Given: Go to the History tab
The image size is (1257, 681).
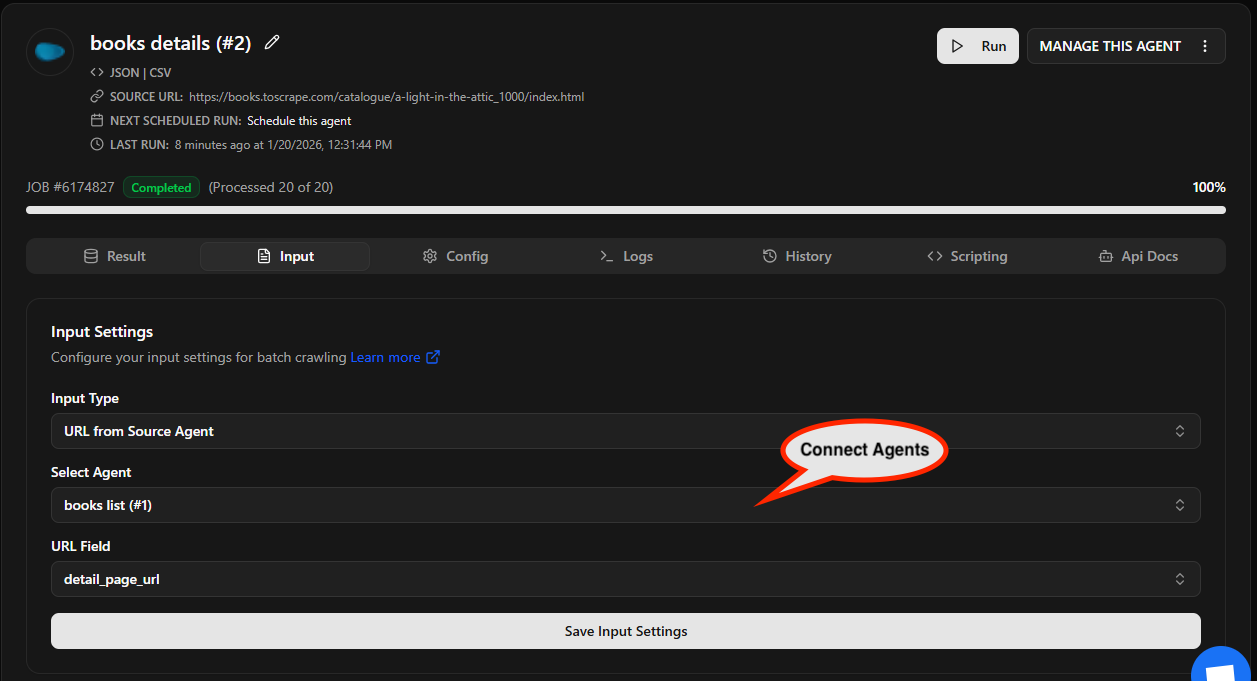Looking at the screenshot, I should (x=797, y=256).
